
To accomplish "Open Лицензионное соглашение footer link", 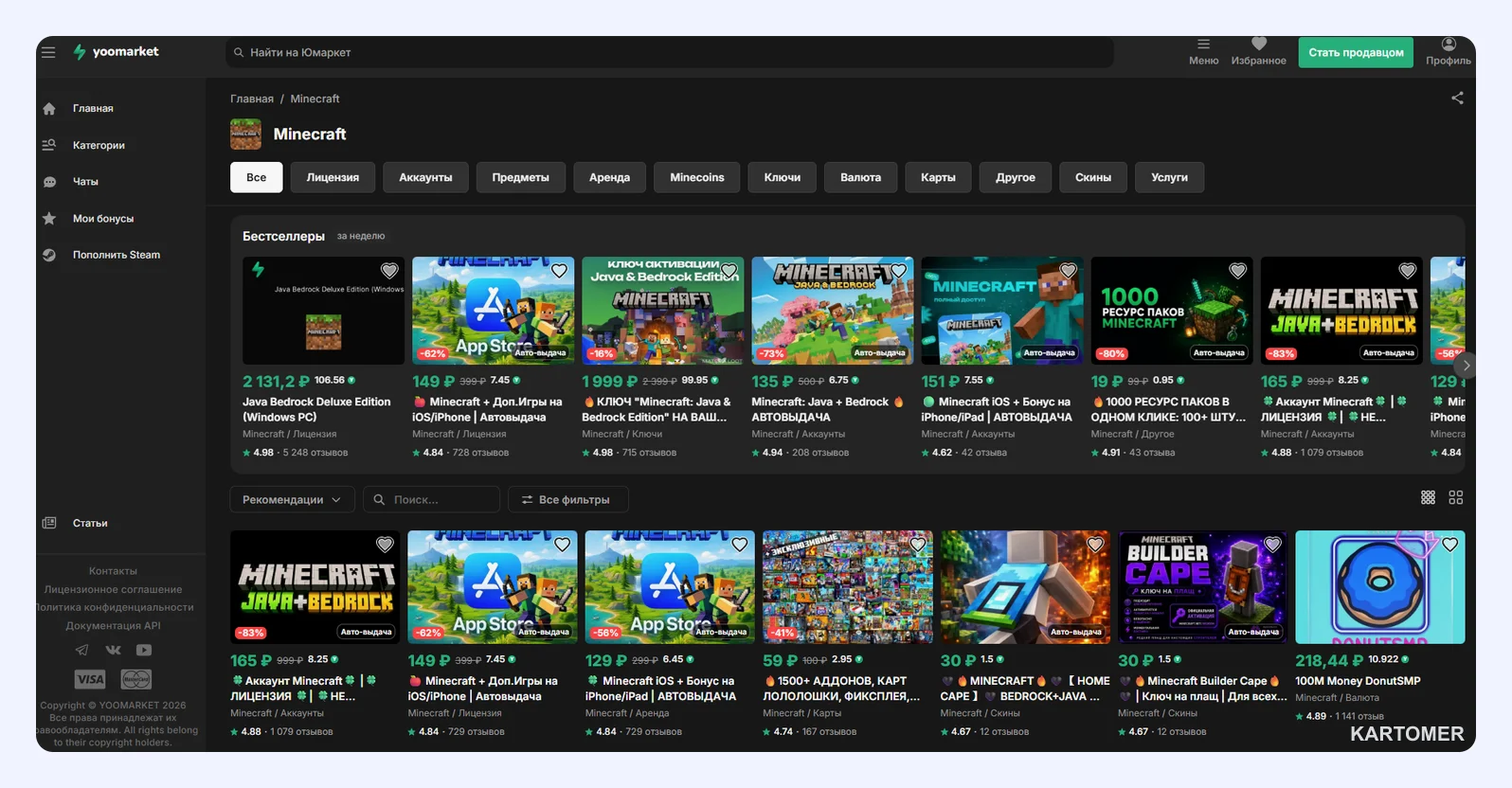I will pyautogui.click(x=113, y=589).
